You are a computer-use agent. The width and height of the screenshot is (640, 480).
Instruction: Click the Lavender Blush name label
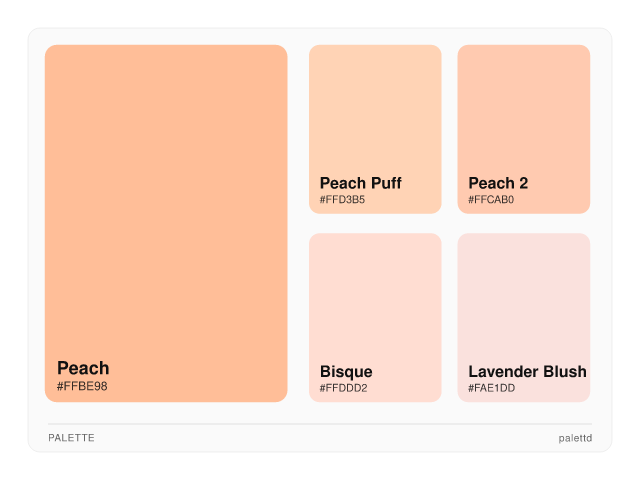coord(527,372)
